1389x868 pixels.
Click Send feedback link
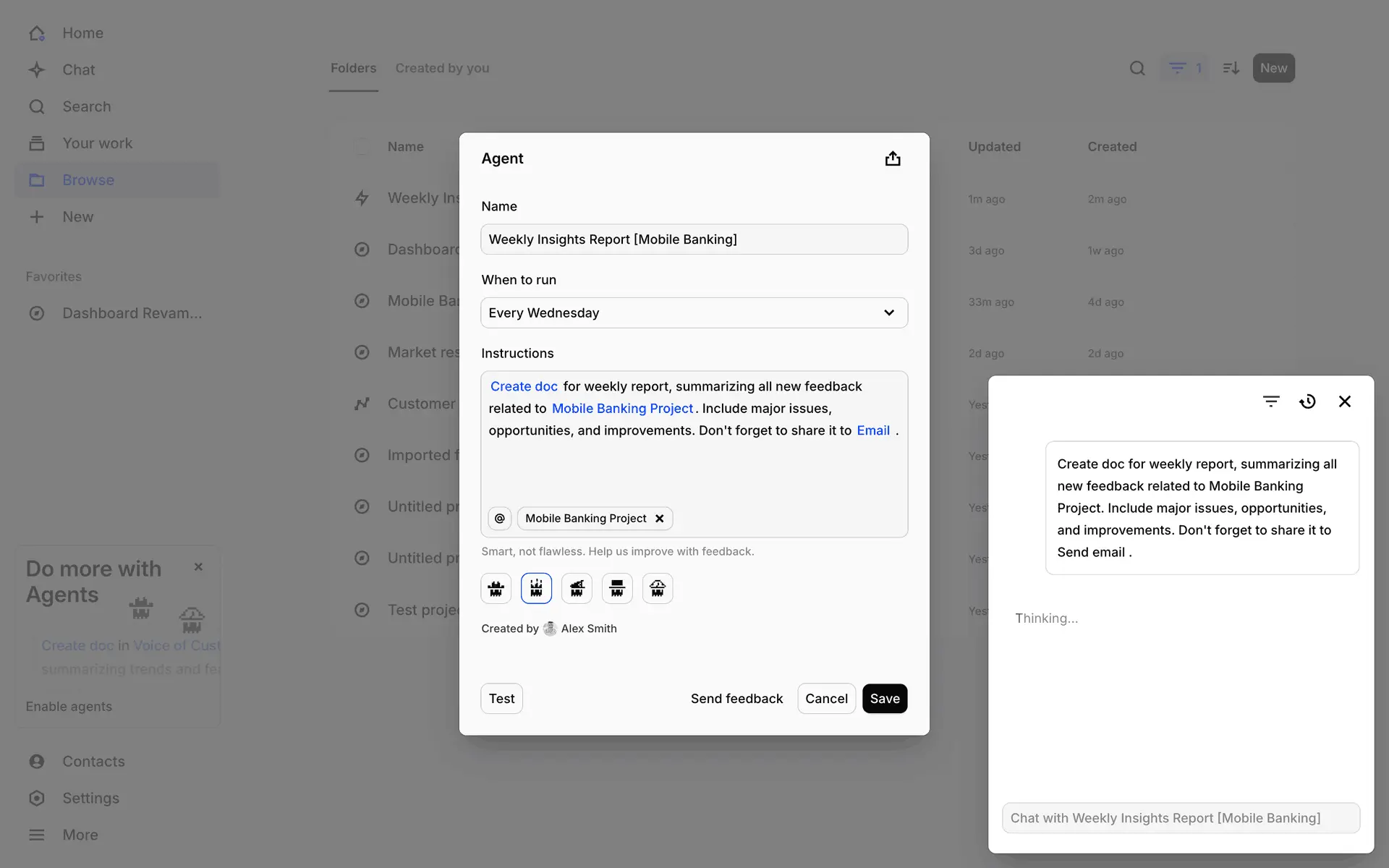click(x=736, y=699)
